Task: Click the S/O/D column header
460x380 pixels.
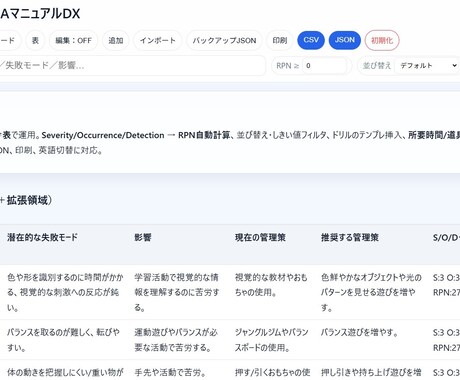Action: tap(446, 237)
